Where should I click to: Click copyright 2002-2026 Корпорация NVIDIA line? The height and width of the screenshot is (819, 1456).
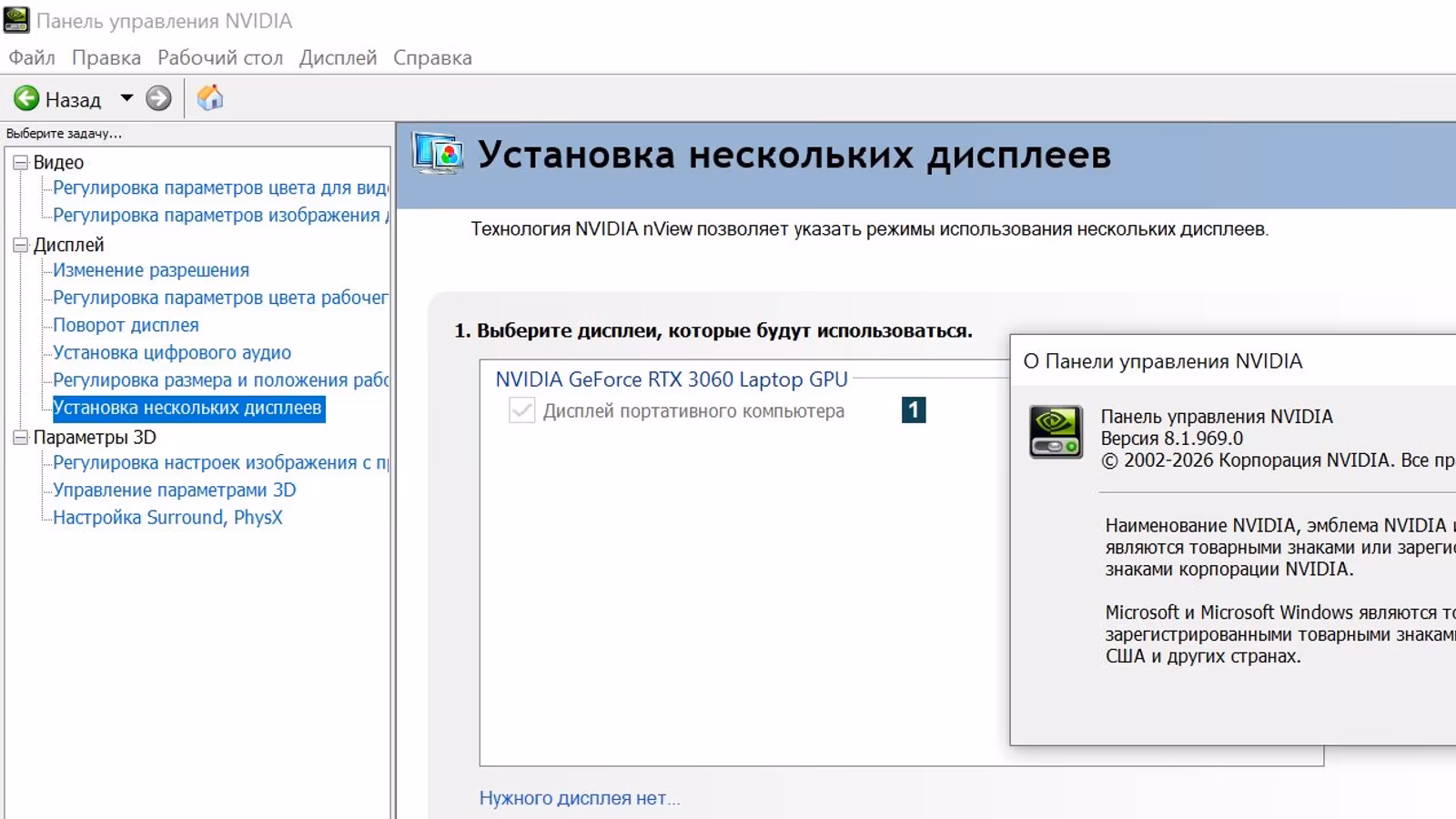(1278, 460)
